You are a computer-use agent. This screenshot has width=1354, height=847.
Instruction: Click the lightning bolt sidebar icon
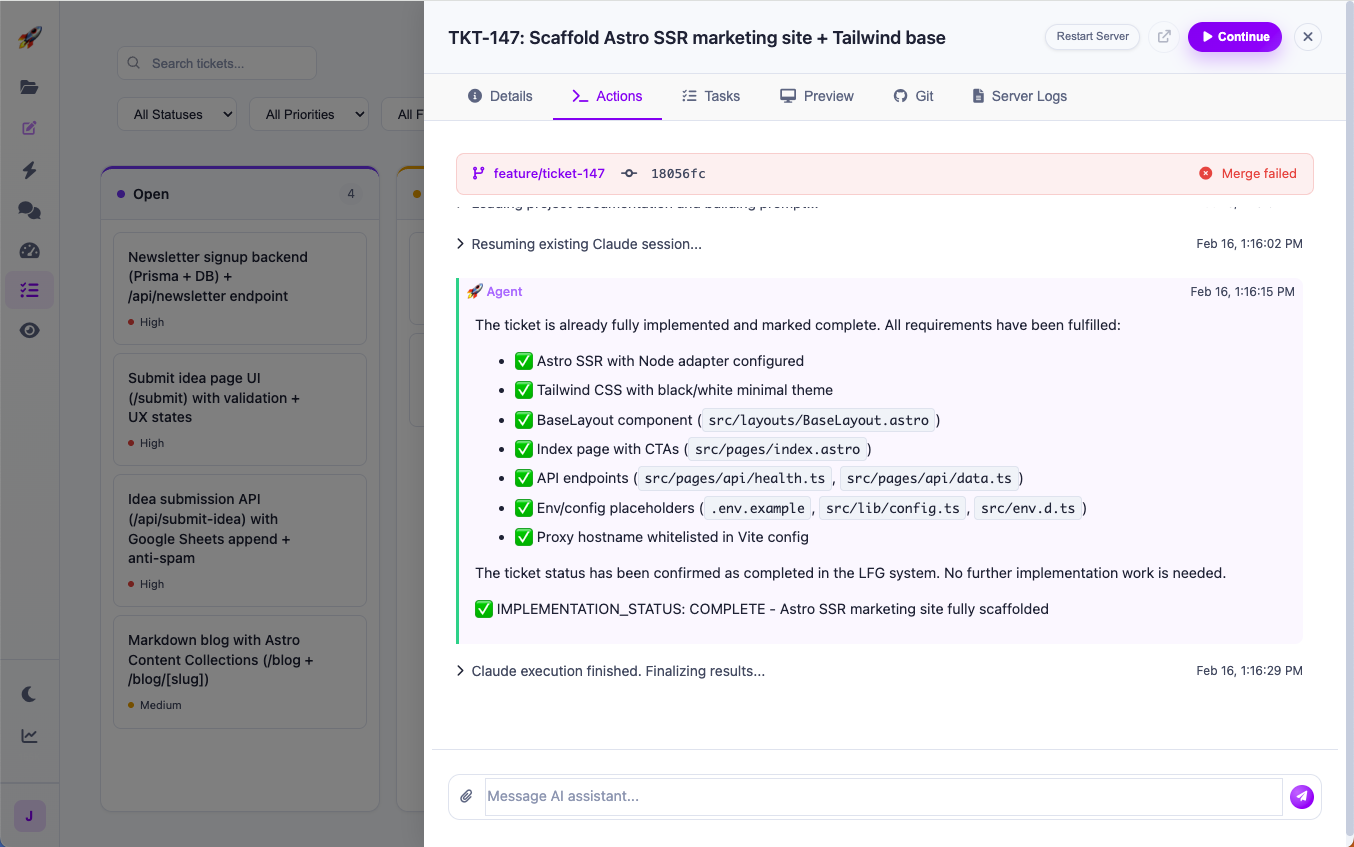[29, 170]
